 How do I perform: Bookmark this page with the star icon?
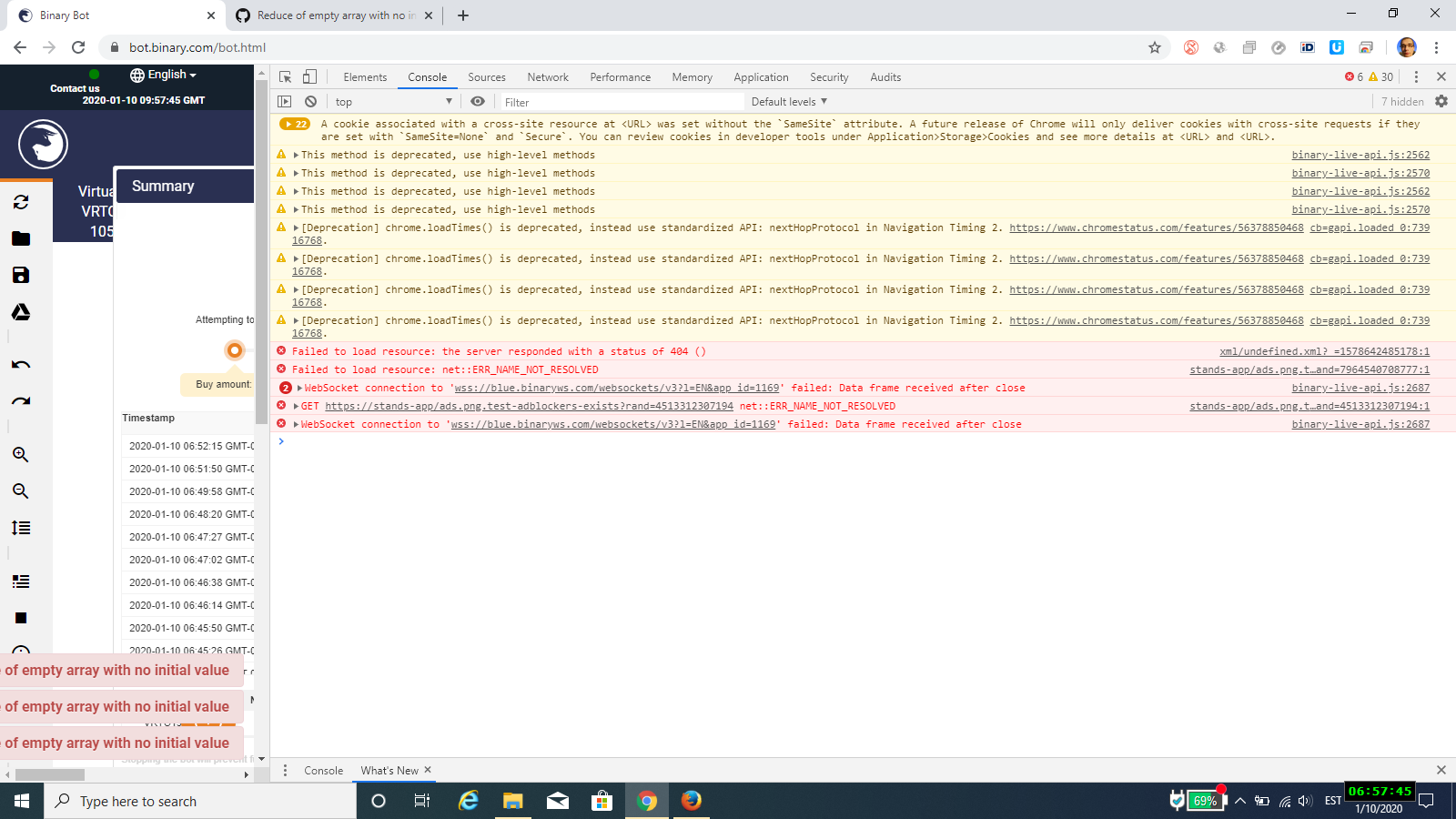tap(1155, 47)
